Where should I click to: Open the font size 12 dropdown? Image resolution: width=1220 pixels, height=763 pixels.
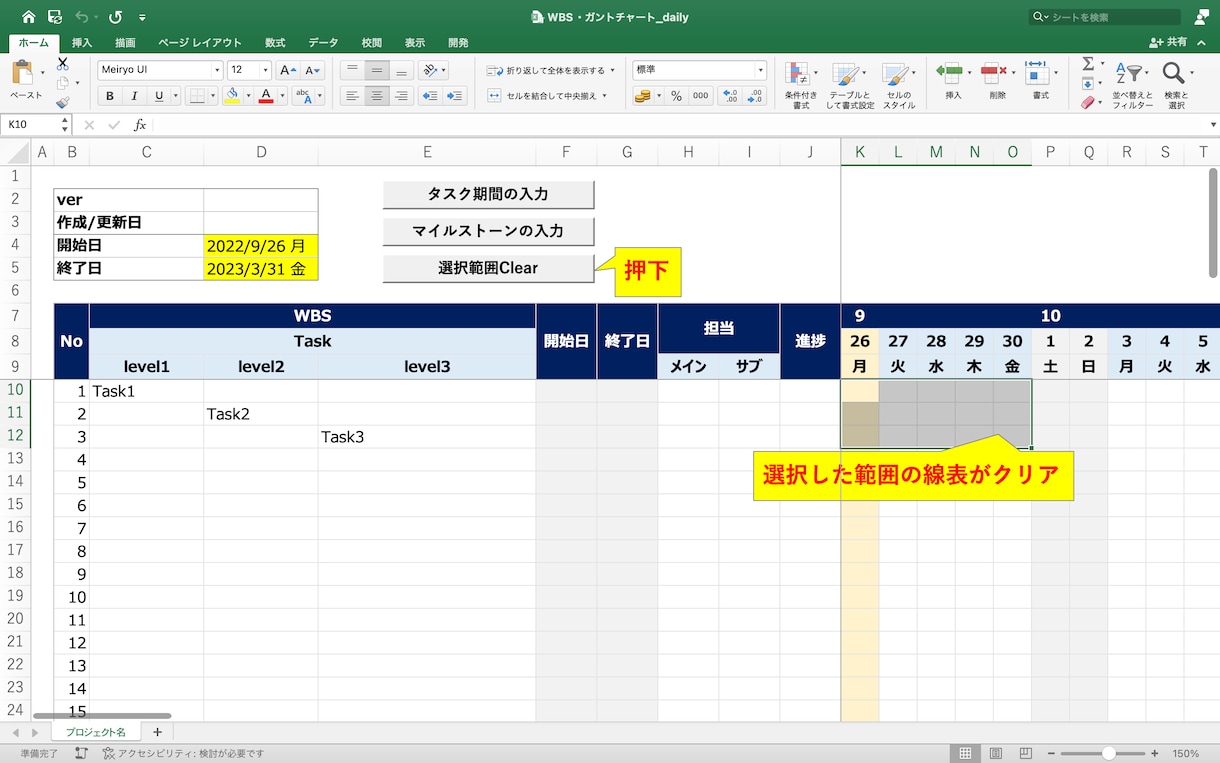[265, 70]
